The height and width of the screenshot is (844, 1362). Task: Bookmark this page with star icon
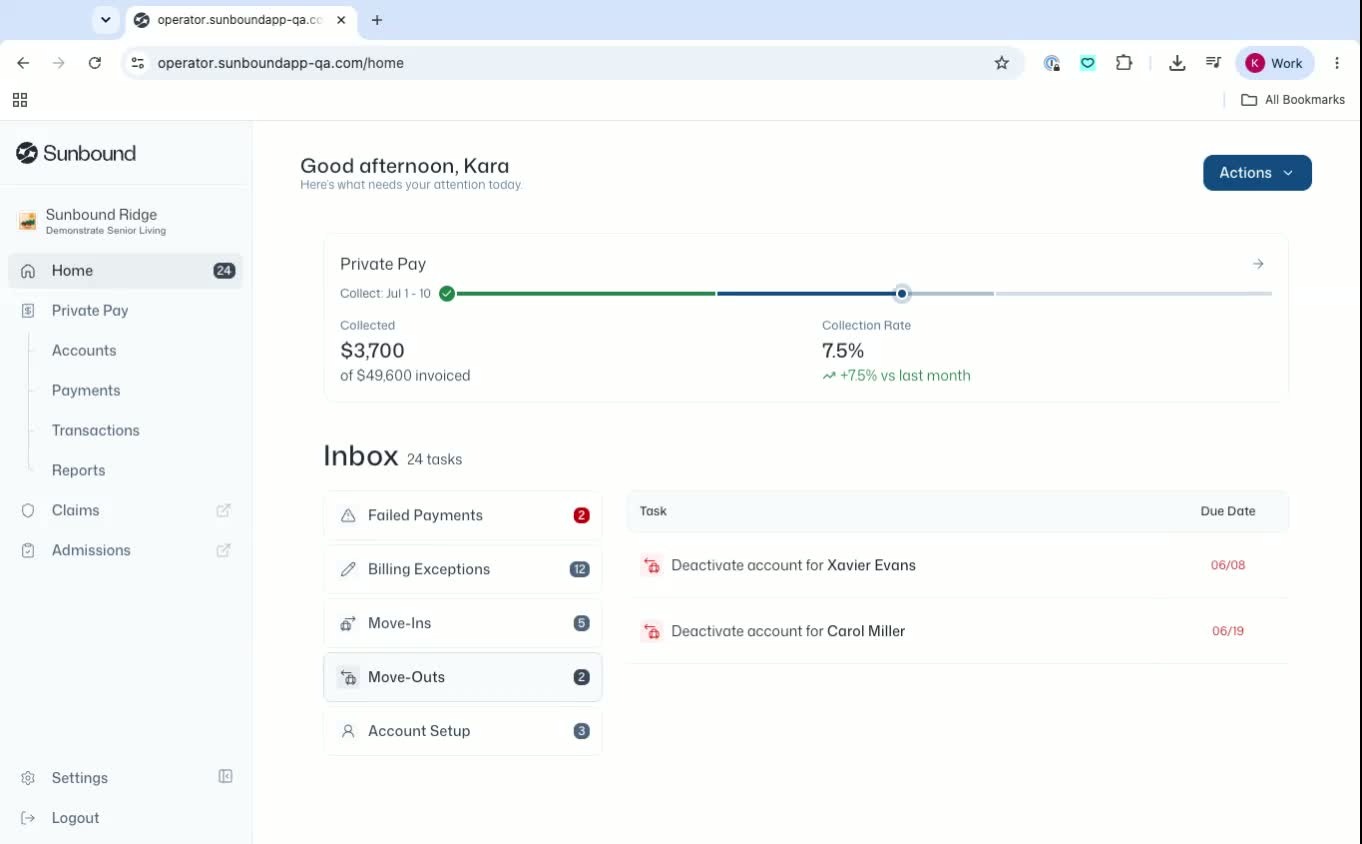pyautogui.click(x=1001, y=63)
